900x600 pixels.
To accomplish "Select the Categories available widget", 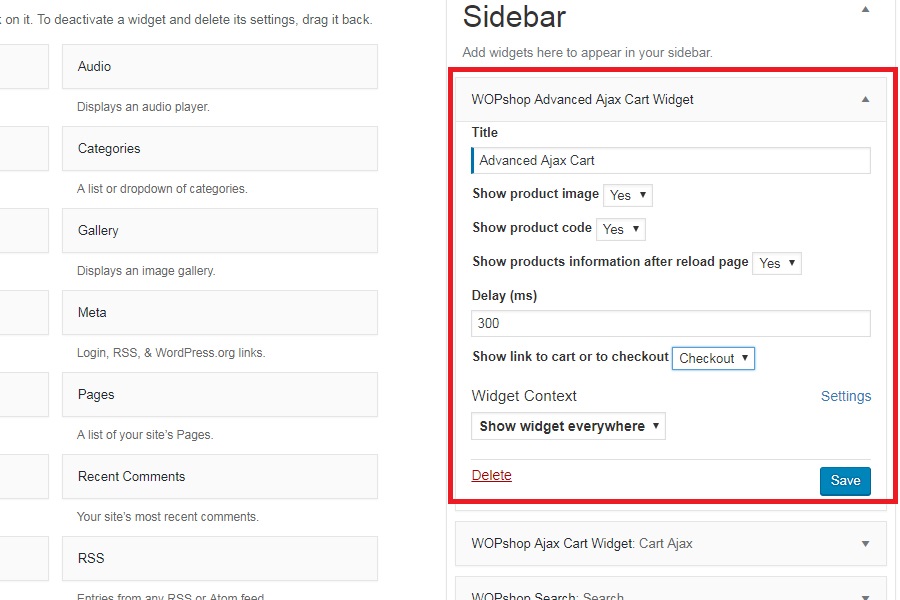I will coord(219,148).
